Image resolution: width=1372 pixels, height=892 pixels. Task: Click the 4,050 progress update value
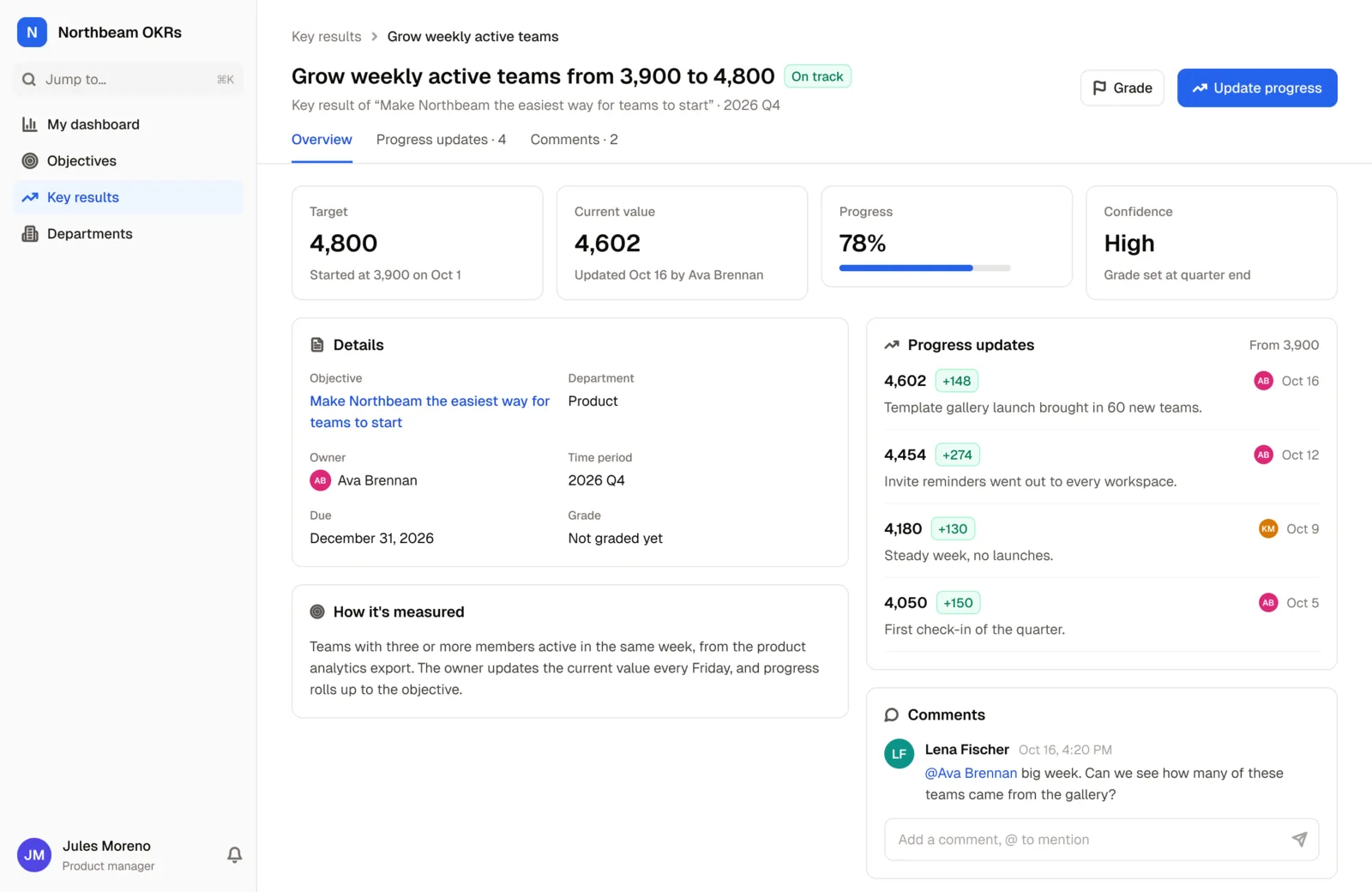coord(906,603)
